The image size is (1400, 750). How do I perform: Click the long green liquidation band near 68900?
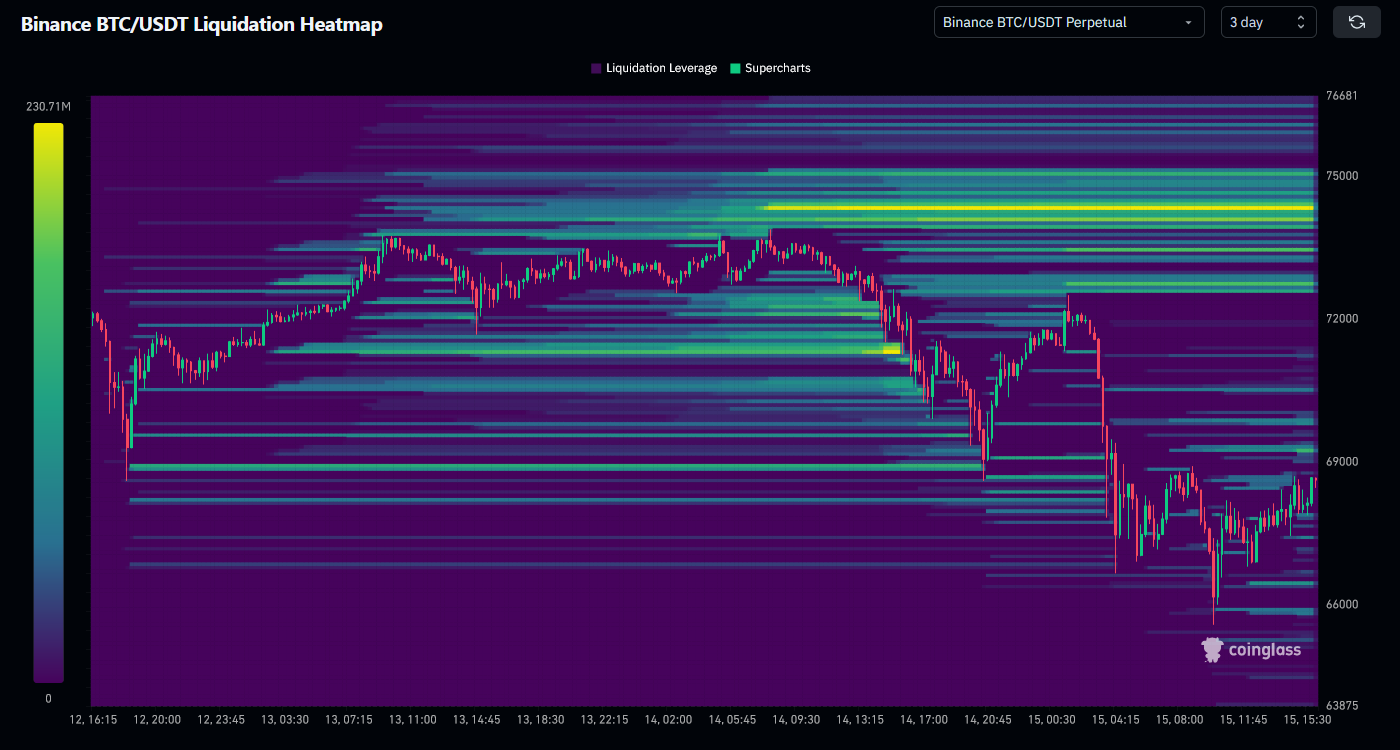[x=557, y=467]
